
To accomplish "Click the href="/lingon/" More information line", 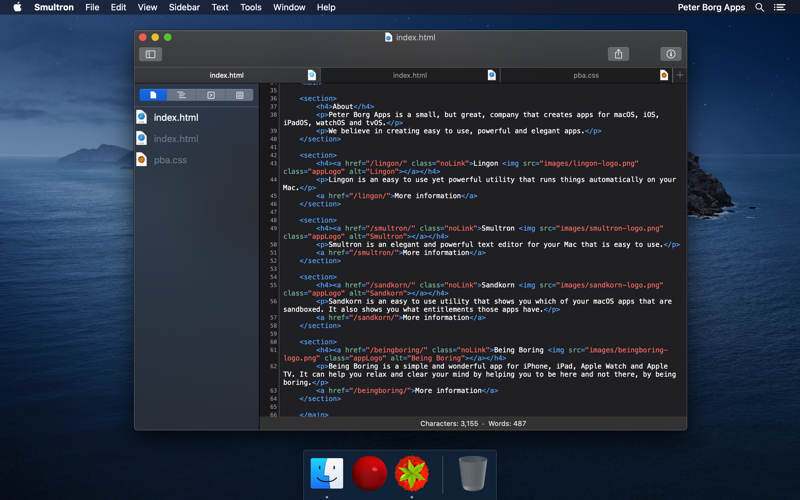I will [x=396, y=196].
